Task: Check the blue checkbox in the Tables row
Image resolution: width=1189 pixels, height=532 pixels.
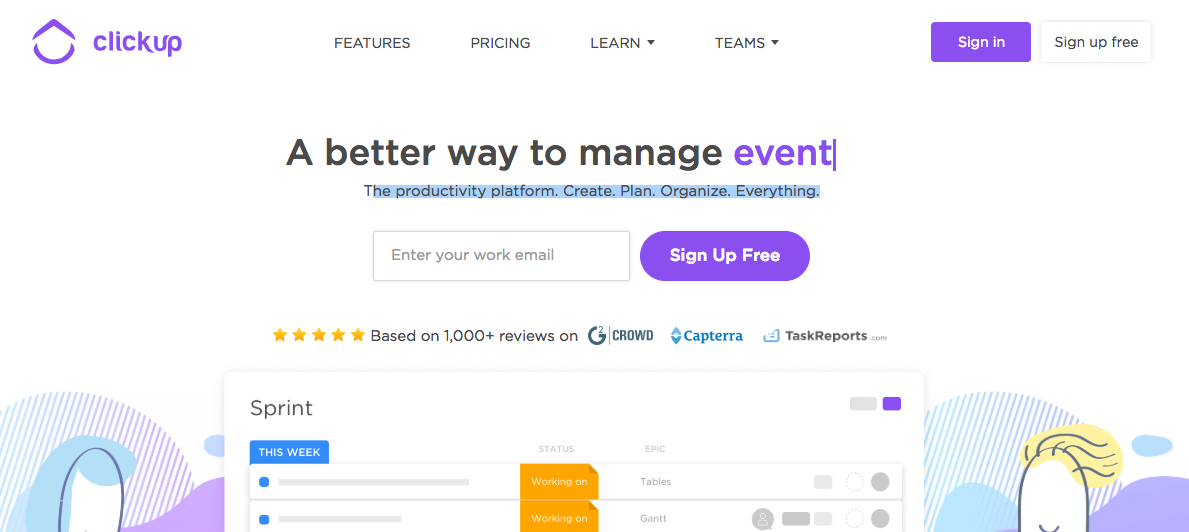Action: click(264, 482)
